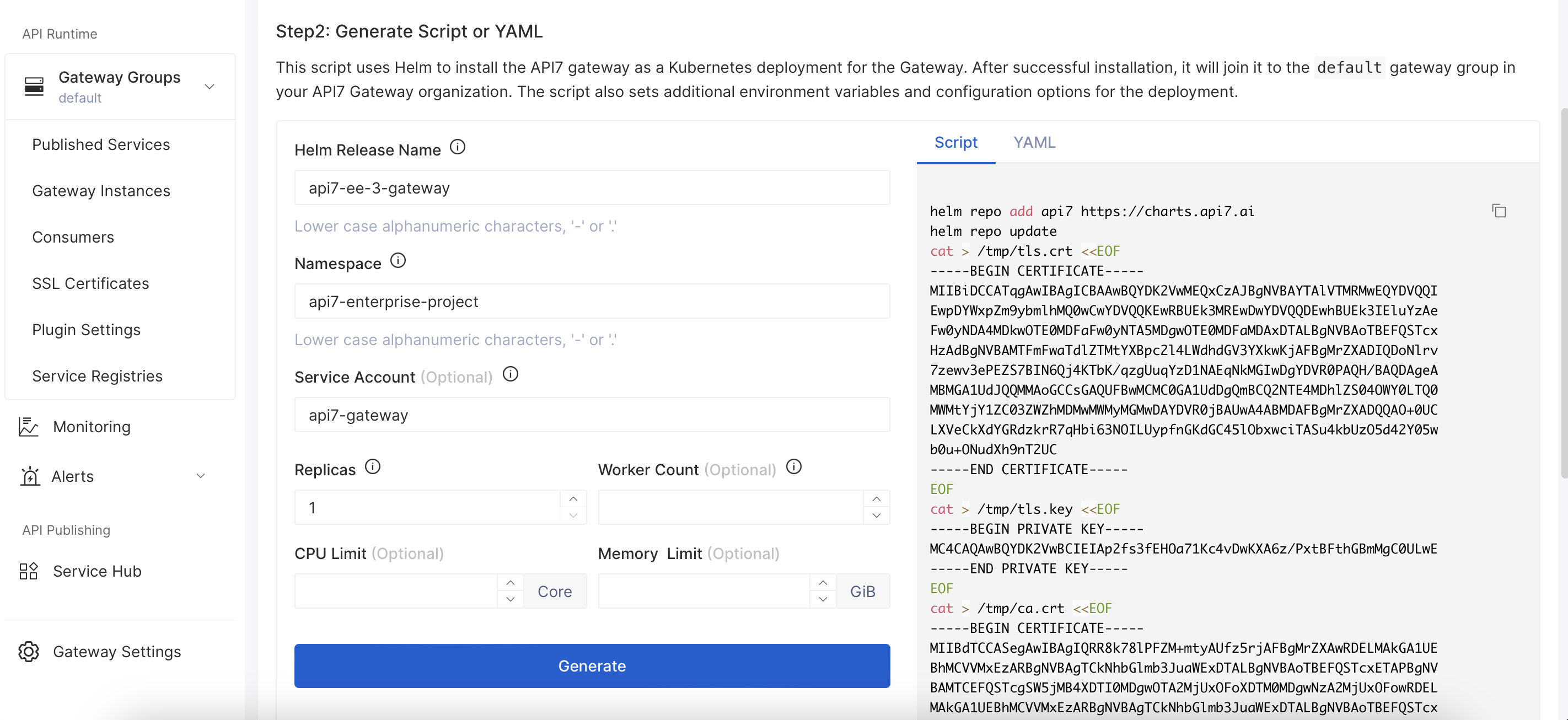Expand the Alerts submenu chevron
This screenshot has width=1568, height=720.
click(x=200, y=476)
